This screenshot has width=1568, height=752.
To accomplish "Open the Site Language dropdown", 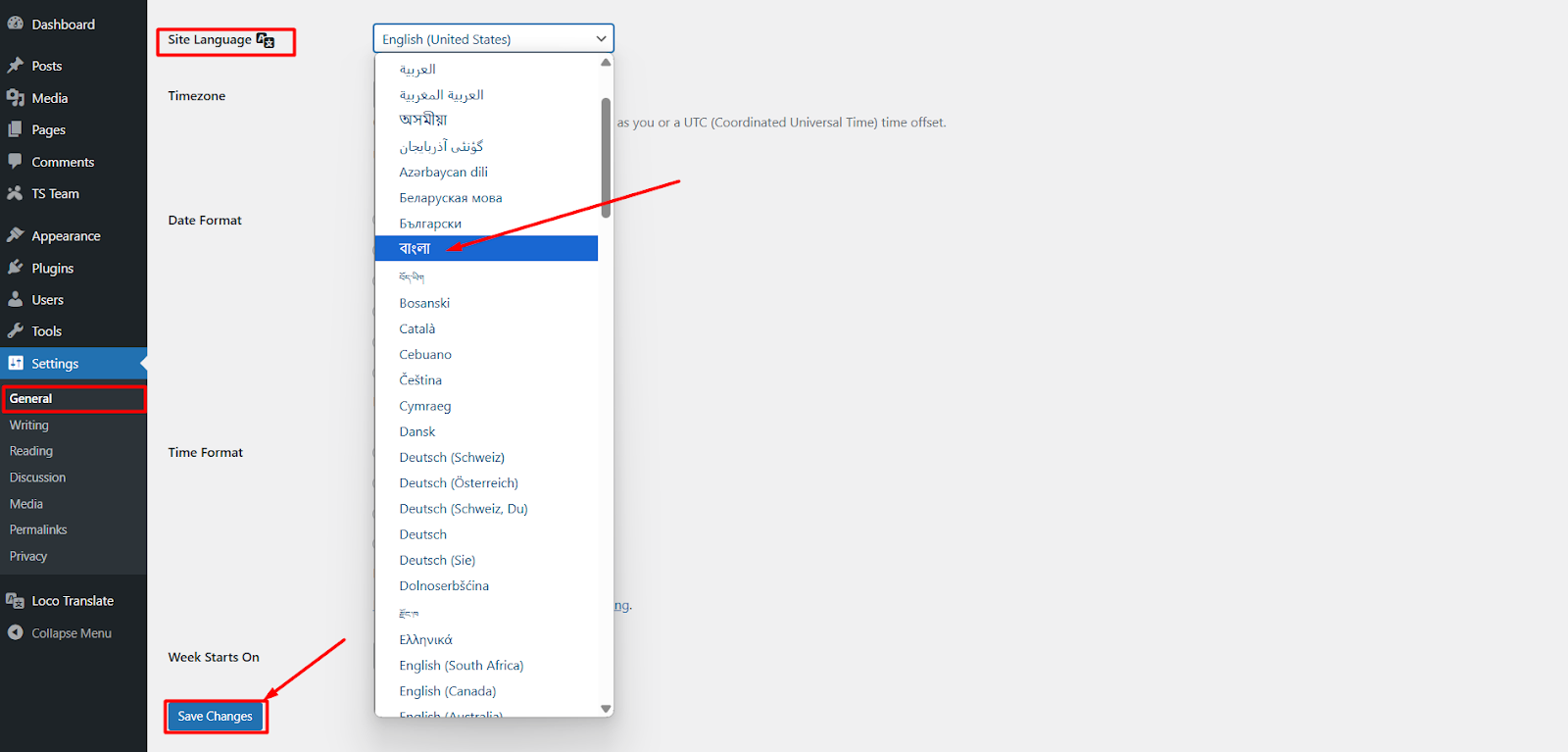I will click(493, 38).
